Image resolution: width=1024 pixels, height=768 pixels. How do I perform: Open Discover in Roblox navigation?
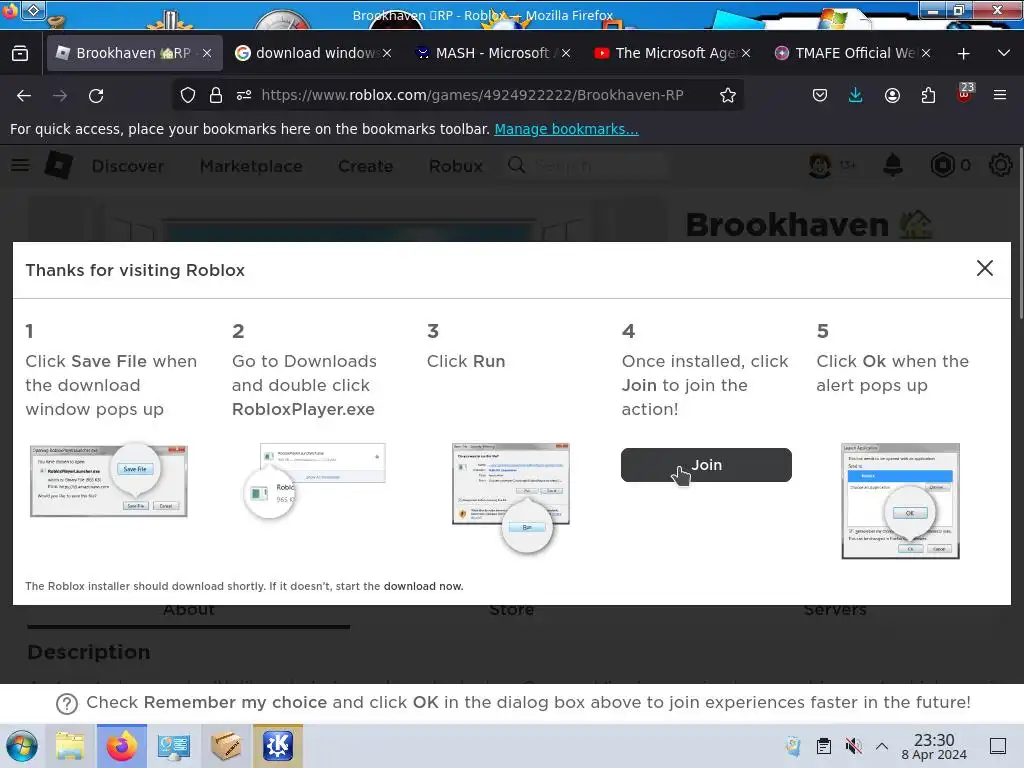point(128,167)
